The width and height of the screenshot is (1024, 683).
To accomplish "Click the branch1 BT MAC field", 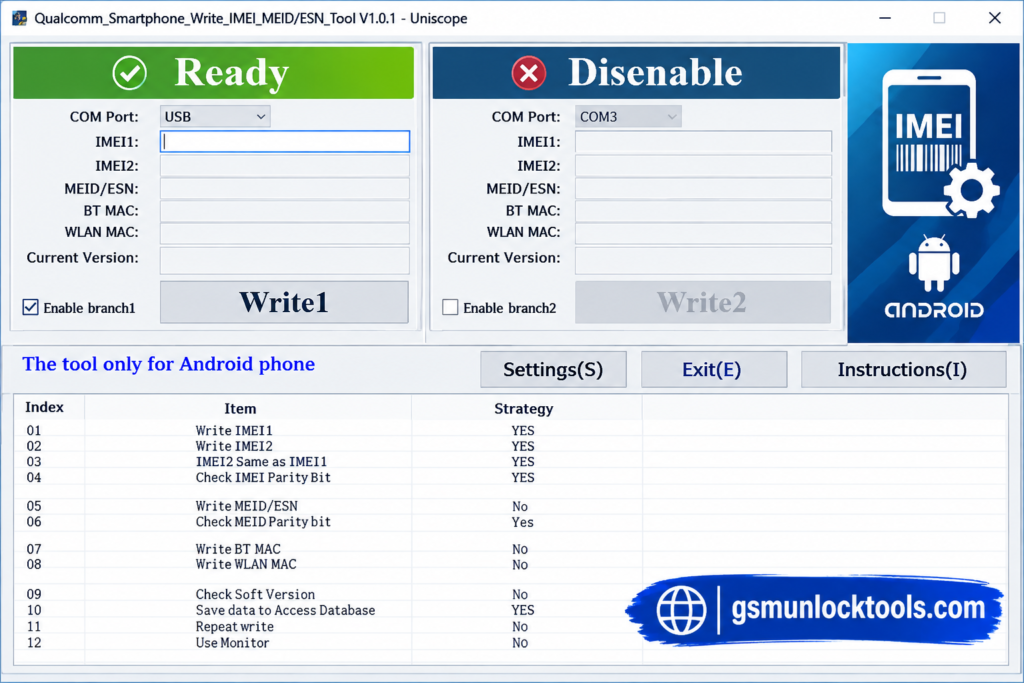I will pyautogui.click(x=285, y=211).
